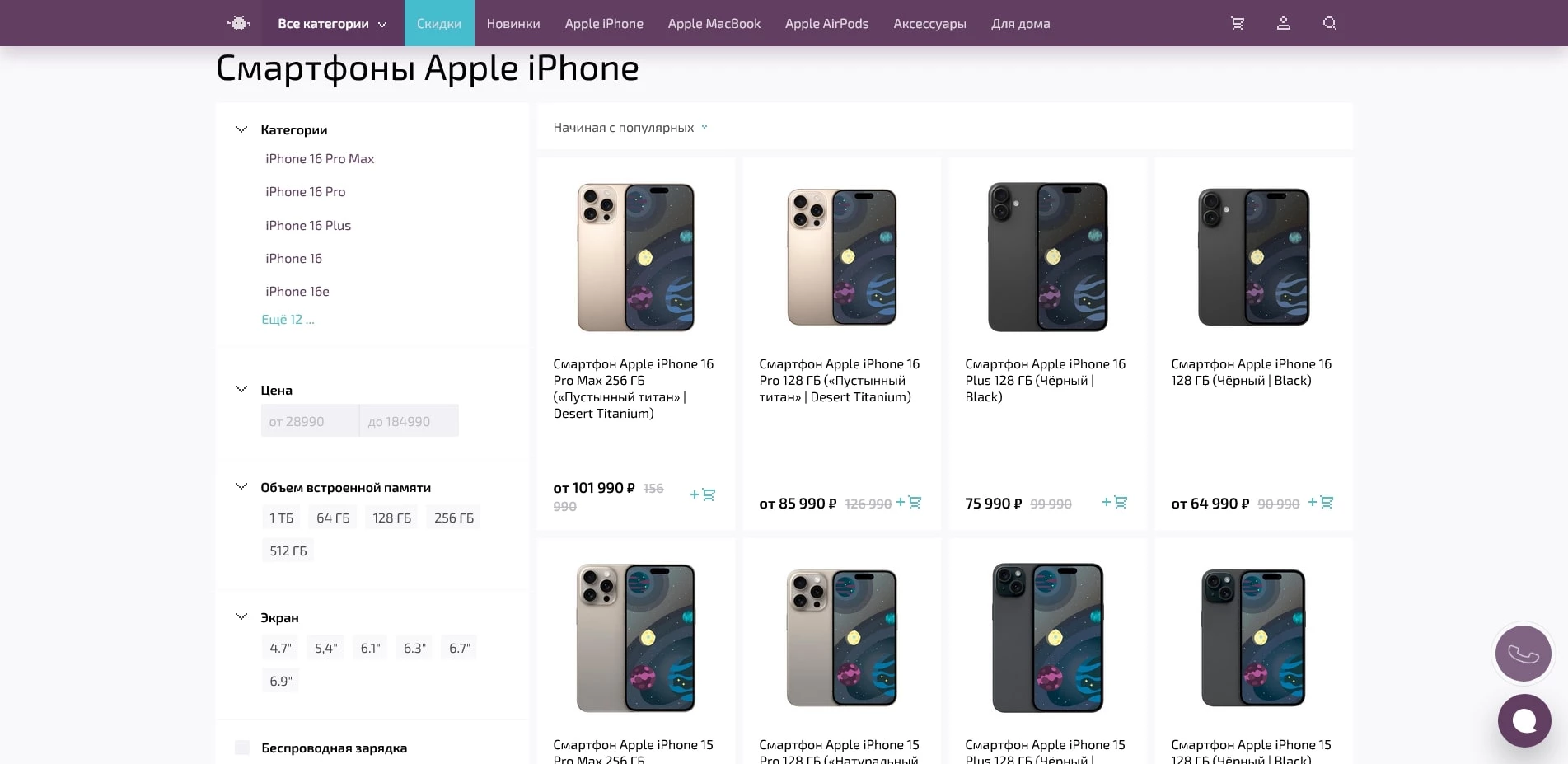The image size is (1568, 764).
Task: Open the Apple MacBook menu item
Action: coord(714,24)
